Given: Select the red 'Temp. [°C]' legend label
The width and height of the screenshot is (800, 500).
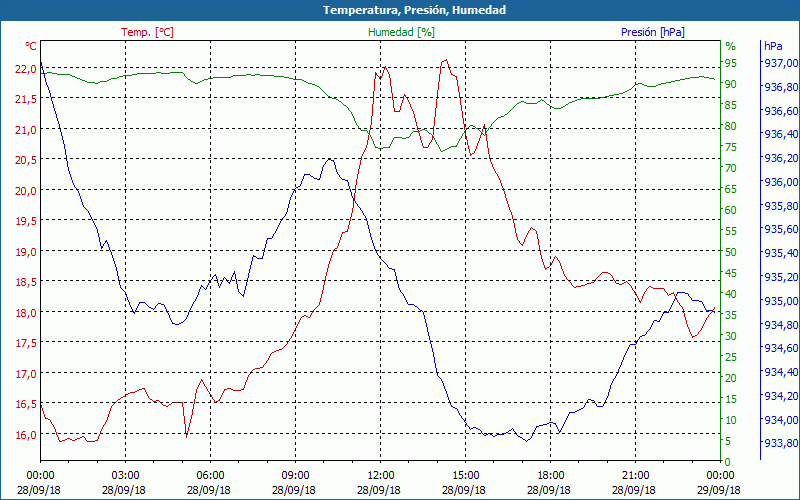Looking at the screenshot, I should tap(147, 32).
